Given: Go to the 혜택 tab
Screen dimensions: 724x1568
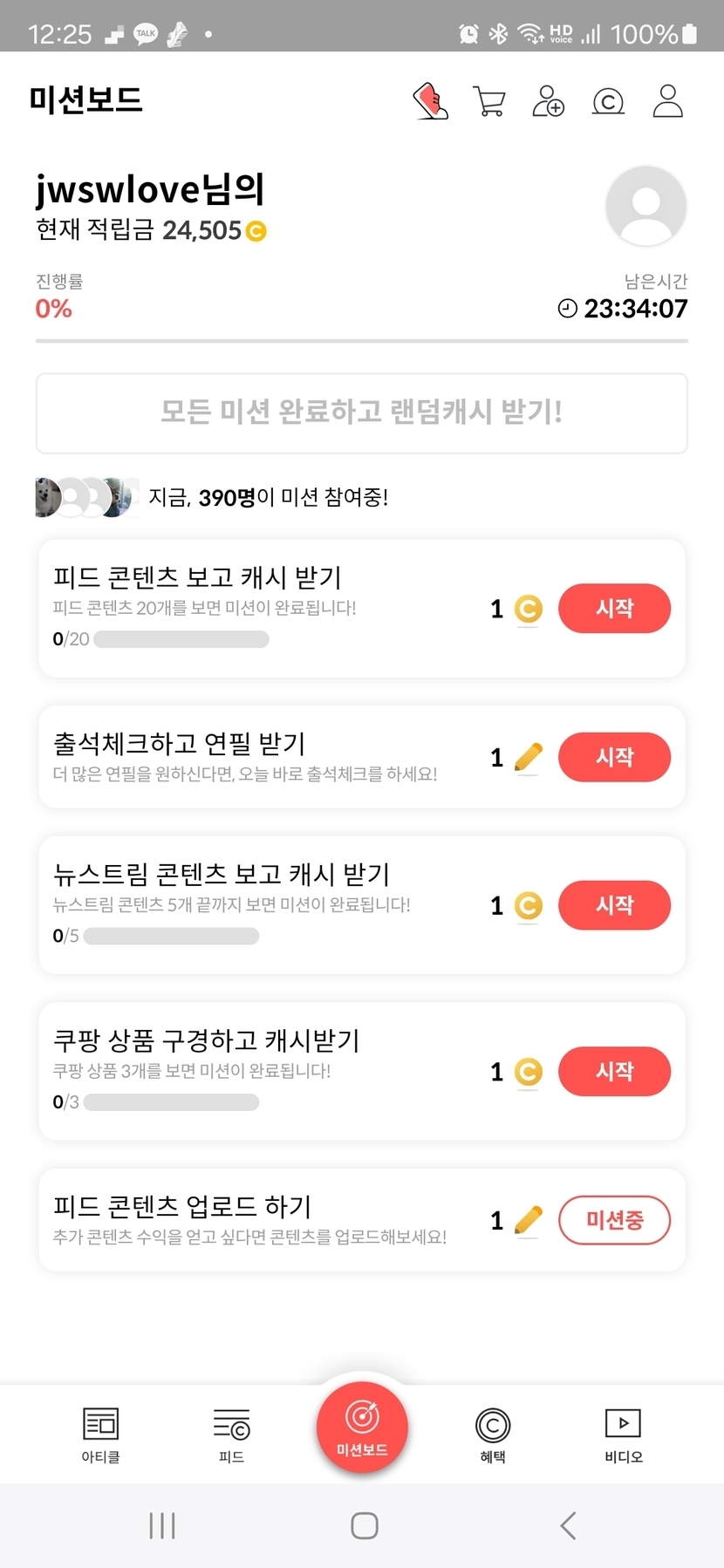Looking at the screenshot, I should click(493, 1435).
